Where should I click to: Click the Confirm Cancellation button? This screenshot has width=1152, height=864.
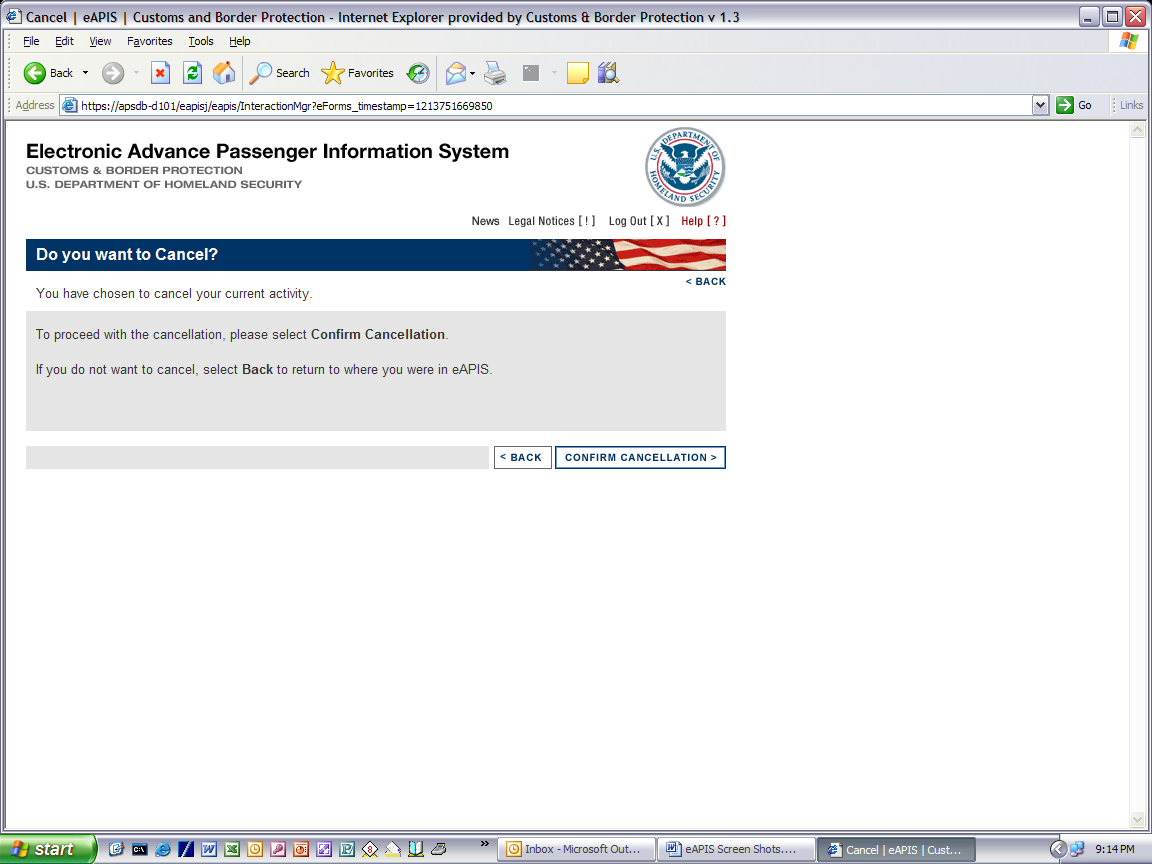(x=640, y=457)
